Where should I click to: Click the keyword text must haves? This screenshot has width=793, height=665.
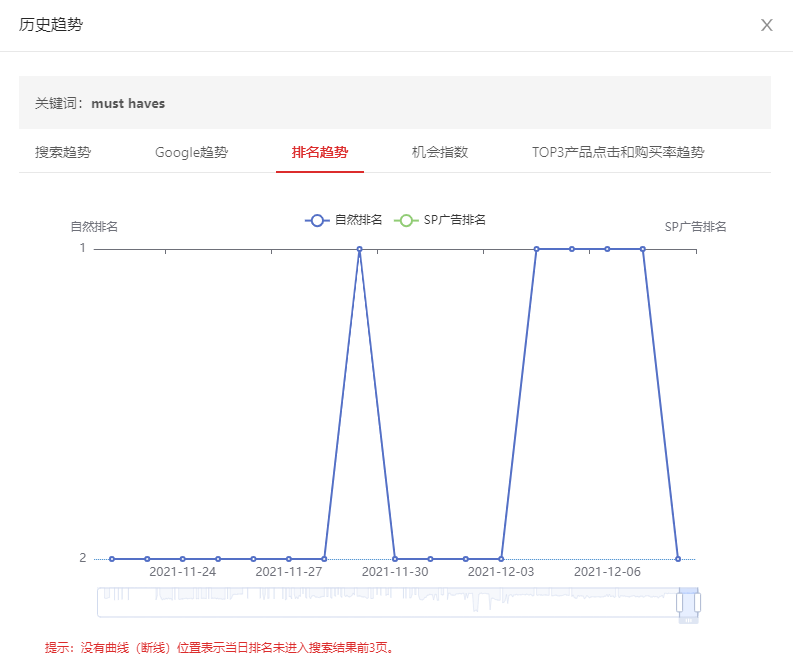tap(128, 104)
